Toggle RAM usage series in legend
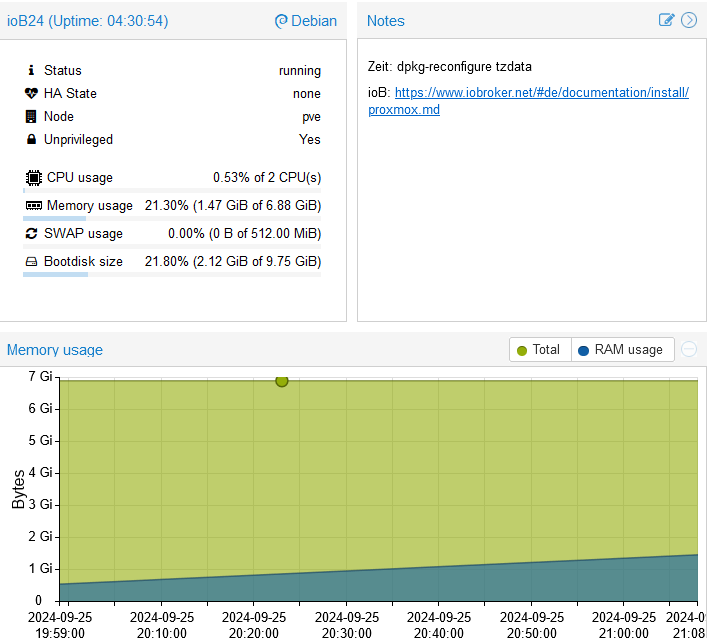The height and width of the screenshot is (638, 714). pyautogui.click(x=622, y=350)
